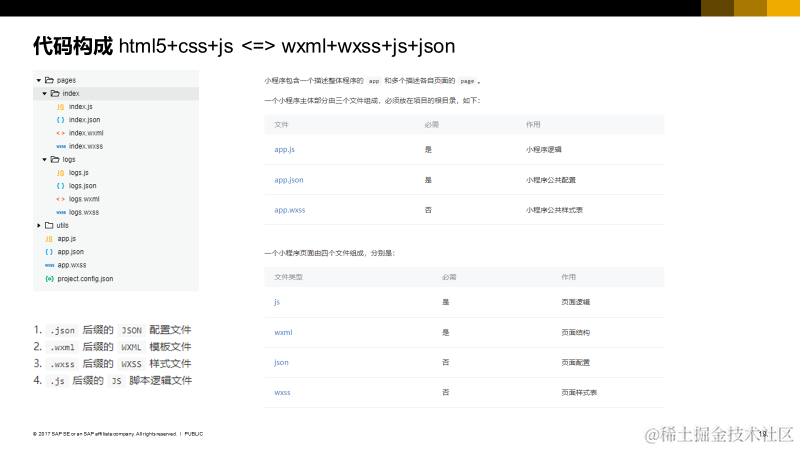This screenshot has width=800, height=450.
Task: Click the 文件类型 column header
Action: point(288,277)
